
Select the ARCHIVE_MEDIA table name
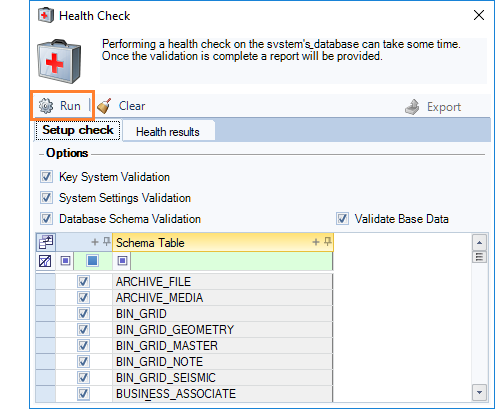pos(159,298)
